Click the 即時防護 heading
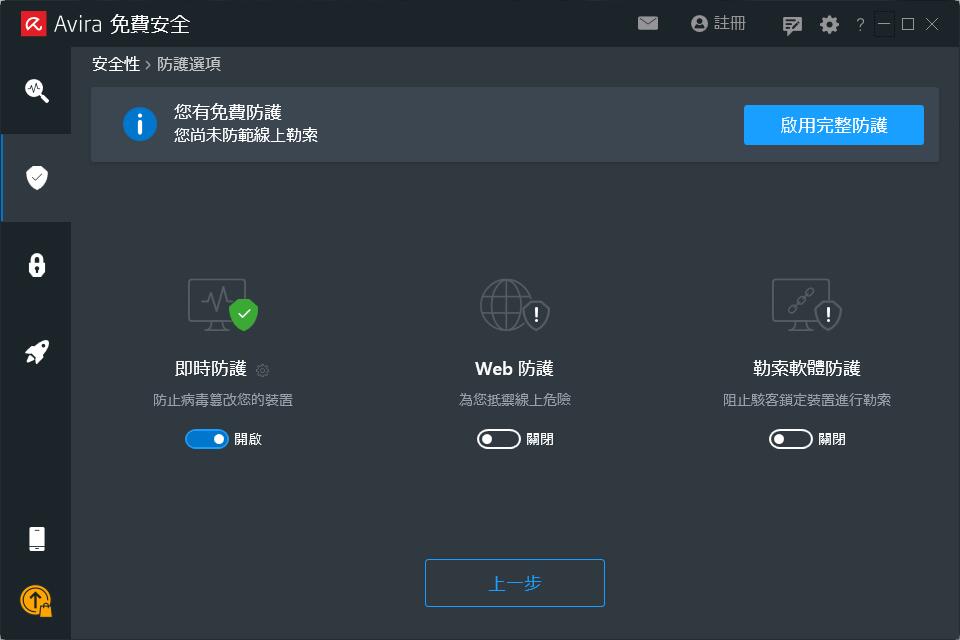The width and height of the screenshot is (960, 640). [x=211, y=369]
